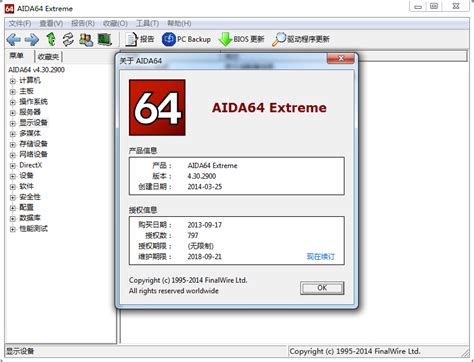Click 驱动程序更新 driver update button
The image size is (474, 362).
pos(301,39)
